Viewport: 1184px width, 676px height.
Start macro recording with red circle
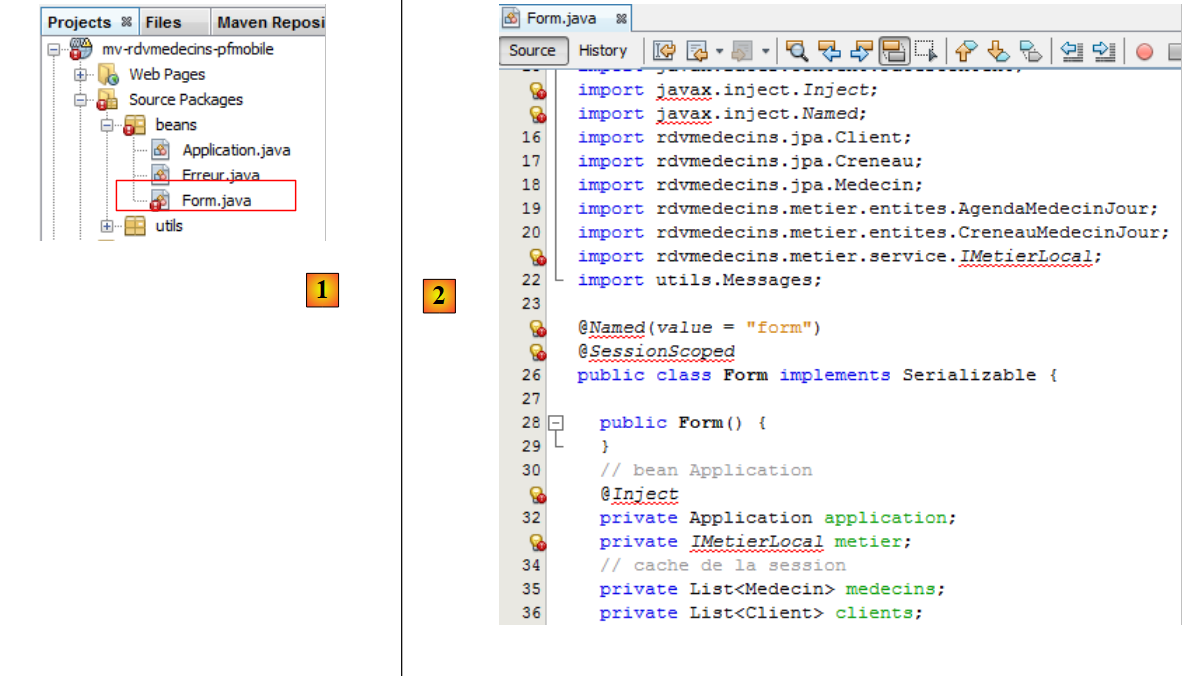(x=1144, y=51)
